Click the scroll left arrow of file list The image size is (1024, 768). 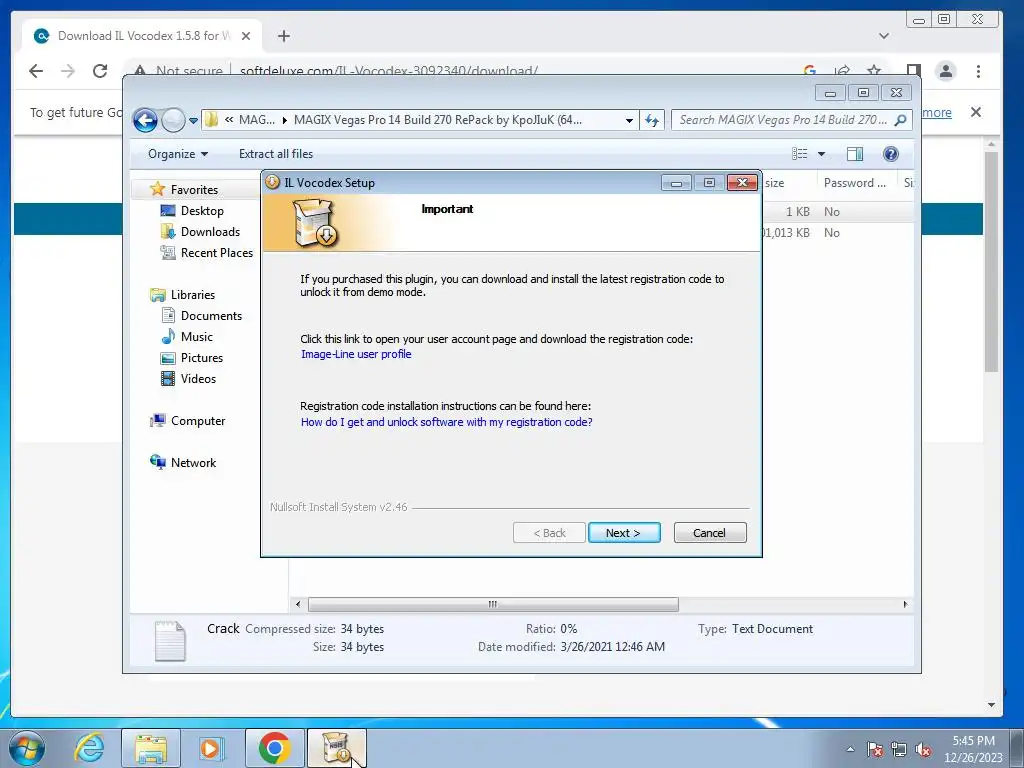[298, 604]
